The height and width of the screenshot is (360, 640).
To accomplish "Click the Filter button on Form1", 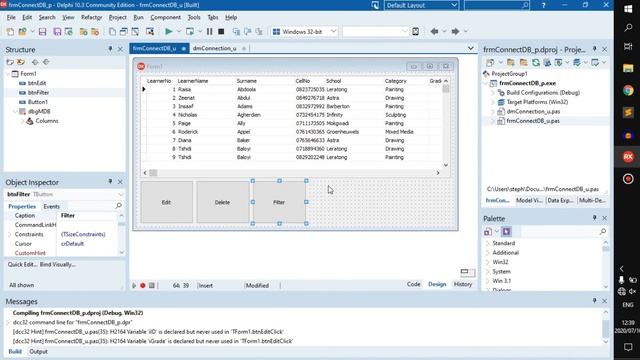I will click(279, 202).
